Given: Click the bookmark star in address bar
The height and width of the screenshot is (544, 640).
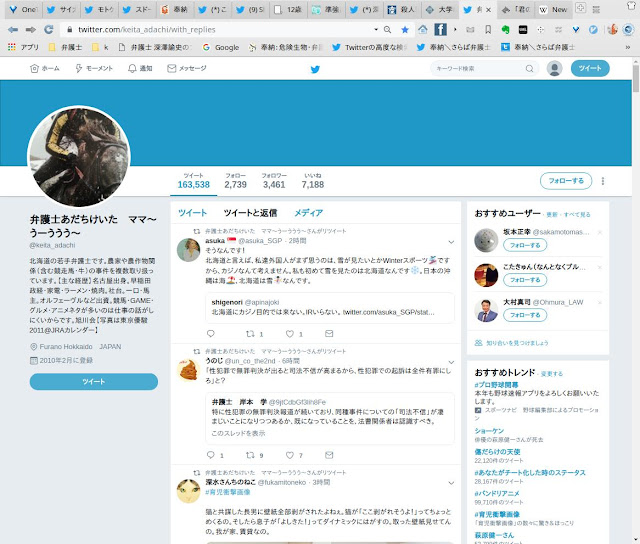Looking at the screenshot, I should pos(404,29).
